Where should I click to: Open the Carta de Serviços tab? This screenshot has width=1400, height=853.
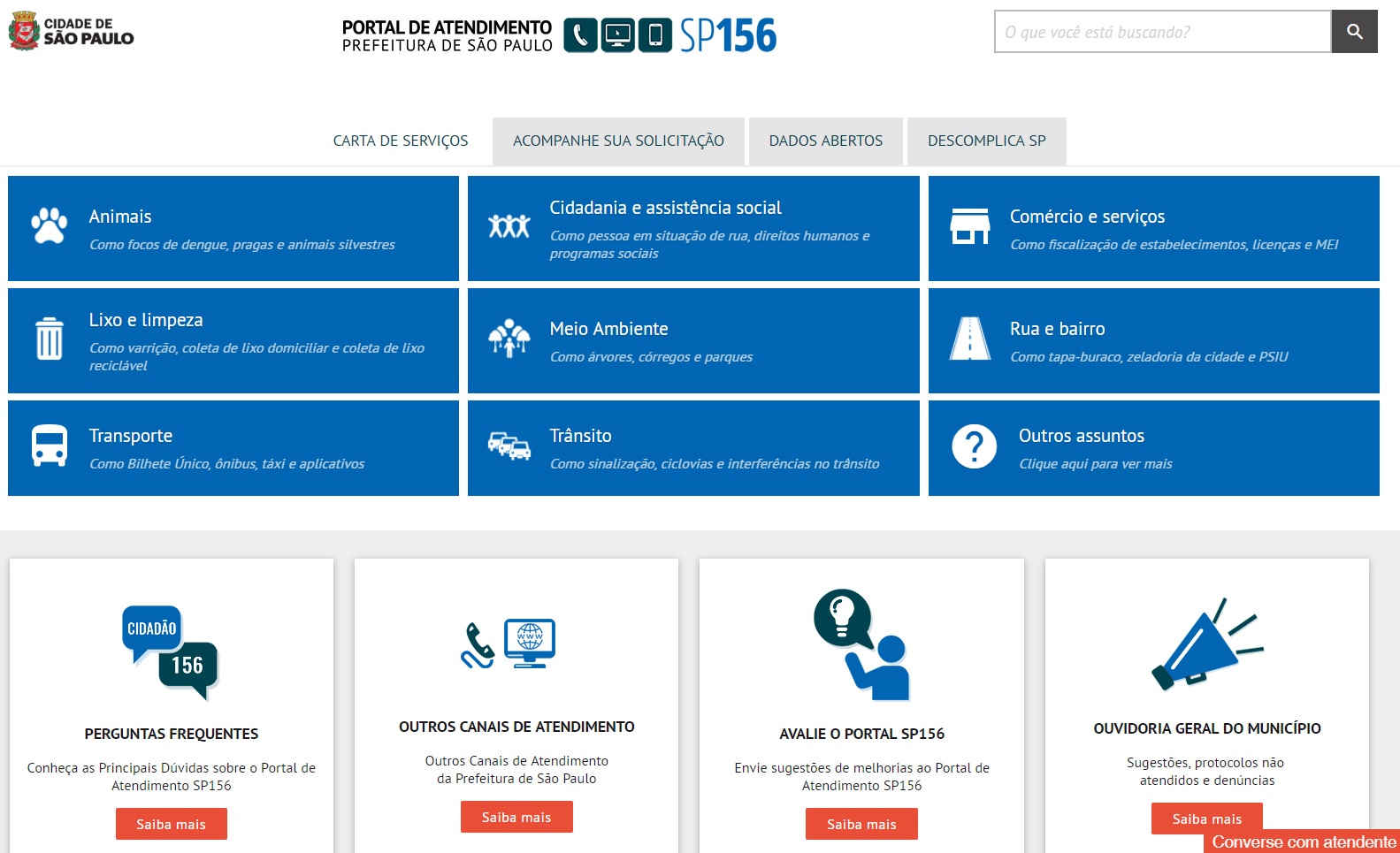(x=401, y=141)
